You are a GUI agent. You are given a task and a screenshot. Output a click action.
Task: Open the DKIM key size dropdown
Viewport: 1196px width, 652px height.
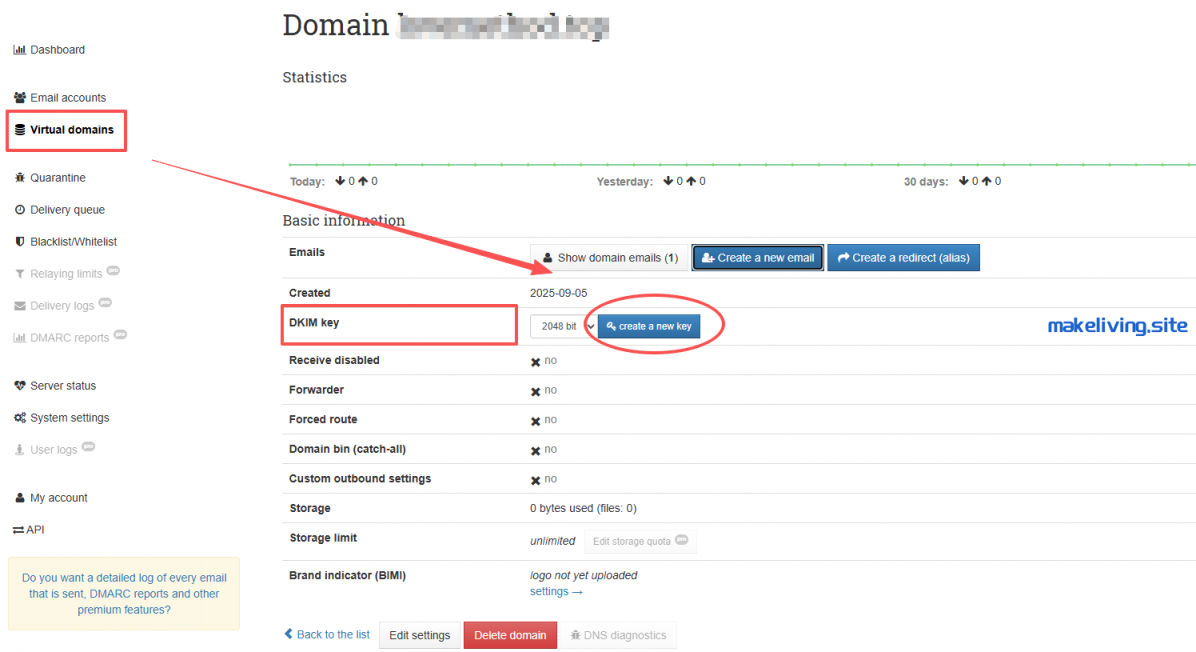tap(561, 325)
